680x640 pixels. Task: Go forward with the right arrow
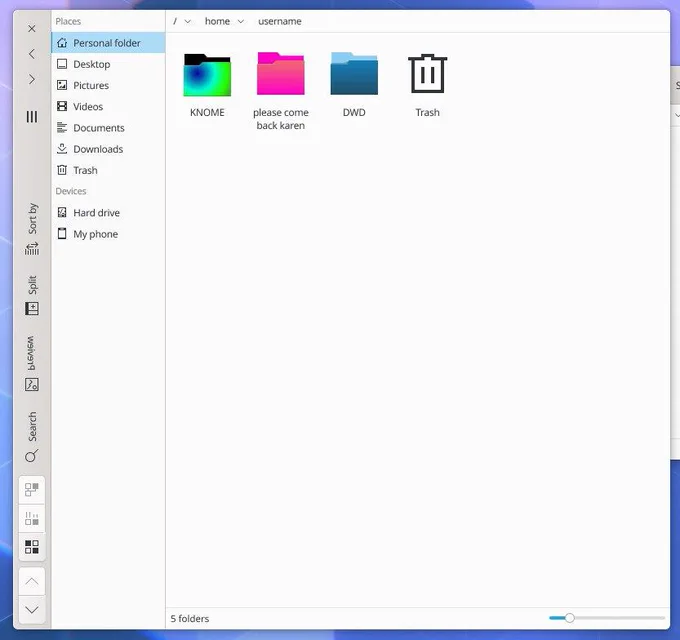[x=32, y=79]
